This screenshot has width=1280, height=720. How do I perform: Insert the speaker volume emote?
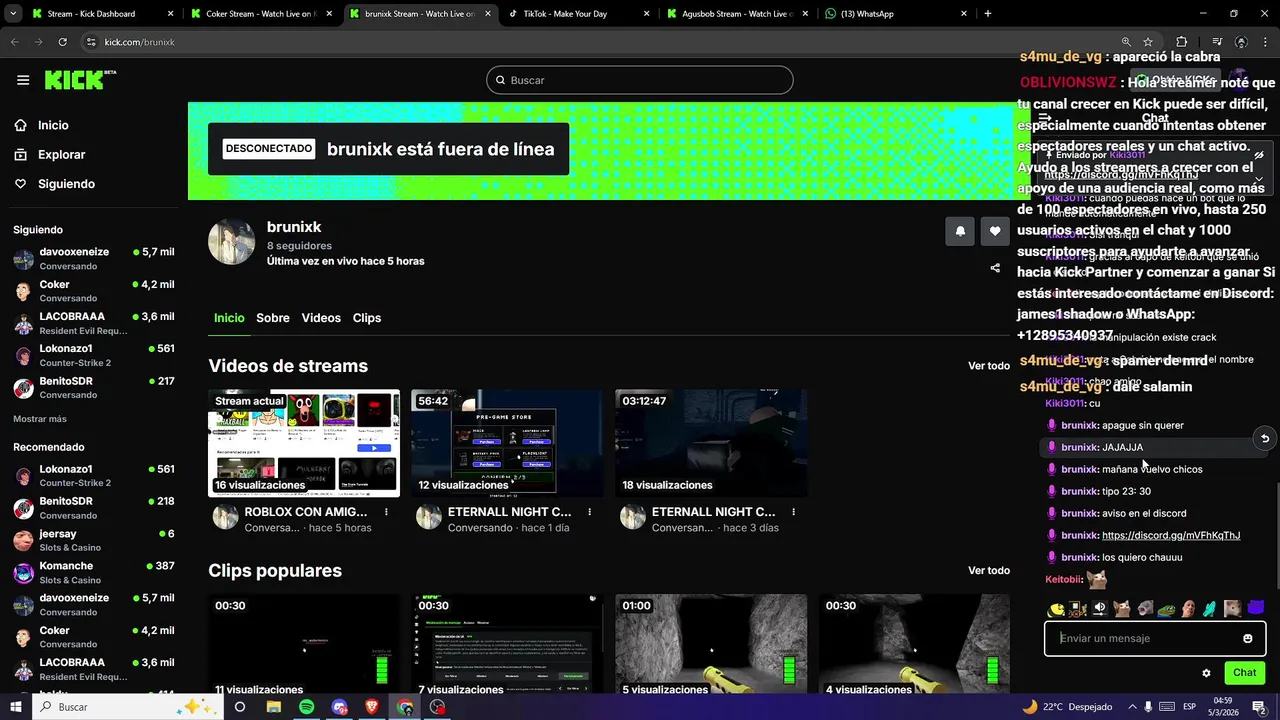[x=1100, y=608]
